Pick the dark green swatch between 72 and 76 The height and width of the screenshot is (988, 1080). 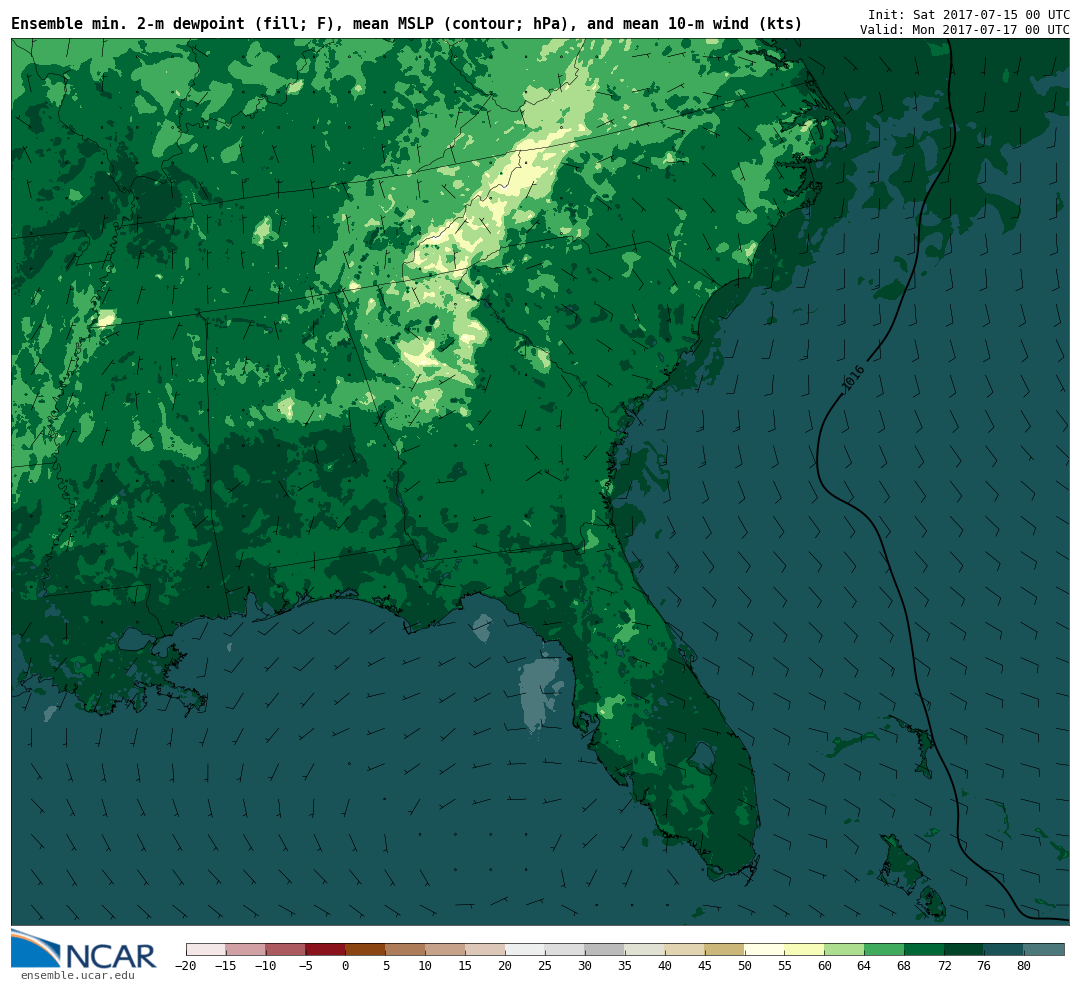965,949
